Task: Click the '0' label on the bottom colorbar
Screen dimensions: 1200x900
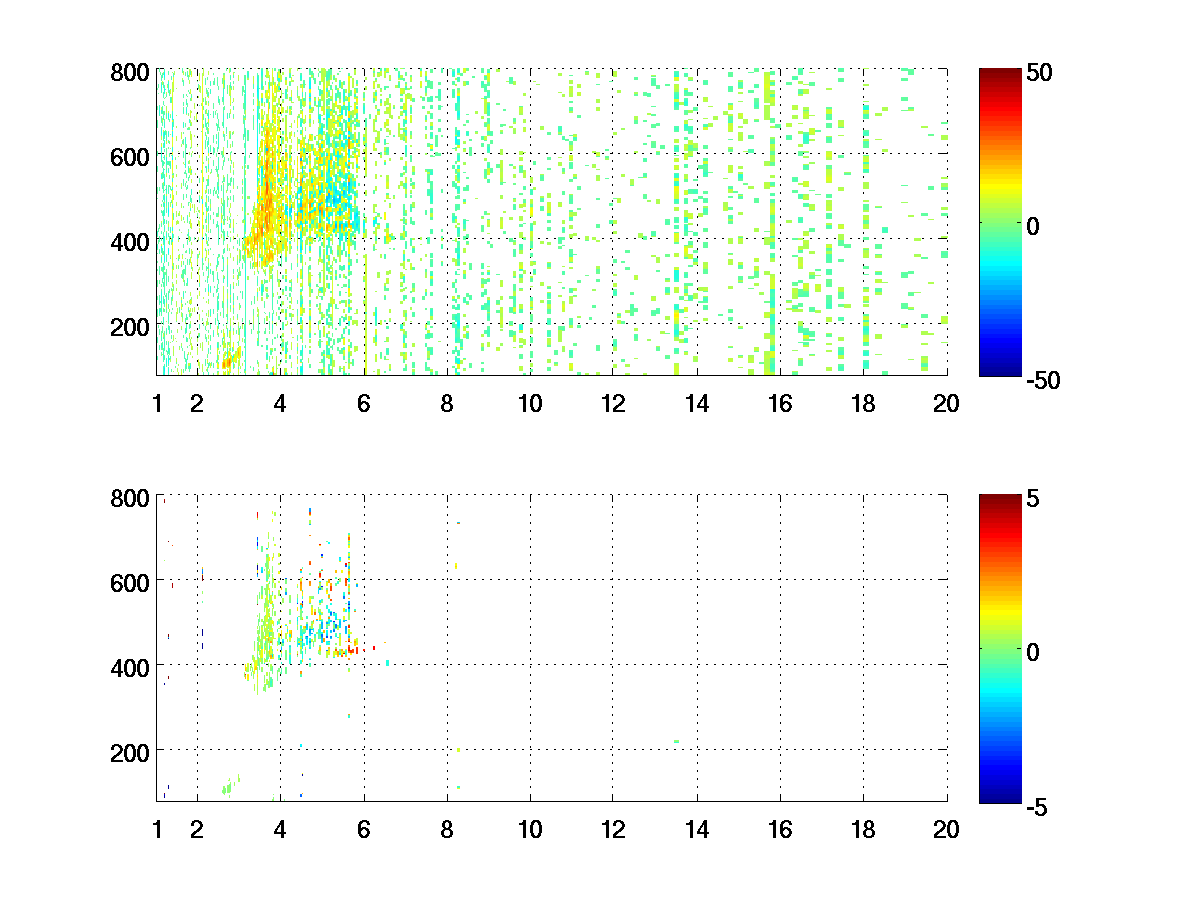Action: [x=1033, y=653]
